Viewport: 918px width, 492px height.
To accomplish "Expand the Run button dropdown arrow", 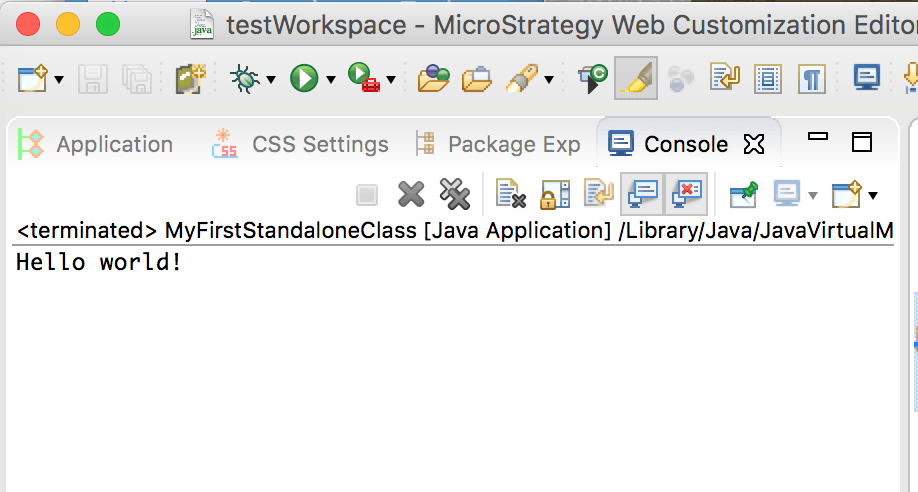I will click(330, 79).
